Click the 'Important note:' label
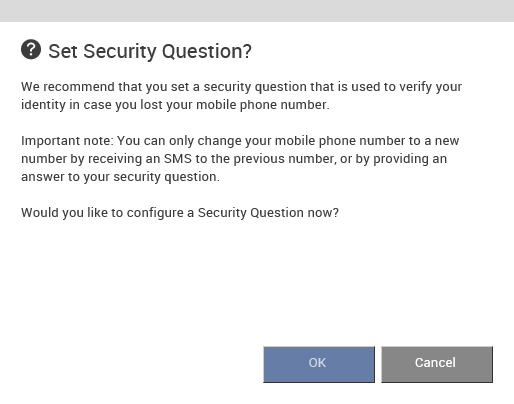This screenshot has width=514, height=404. (68, 141)
